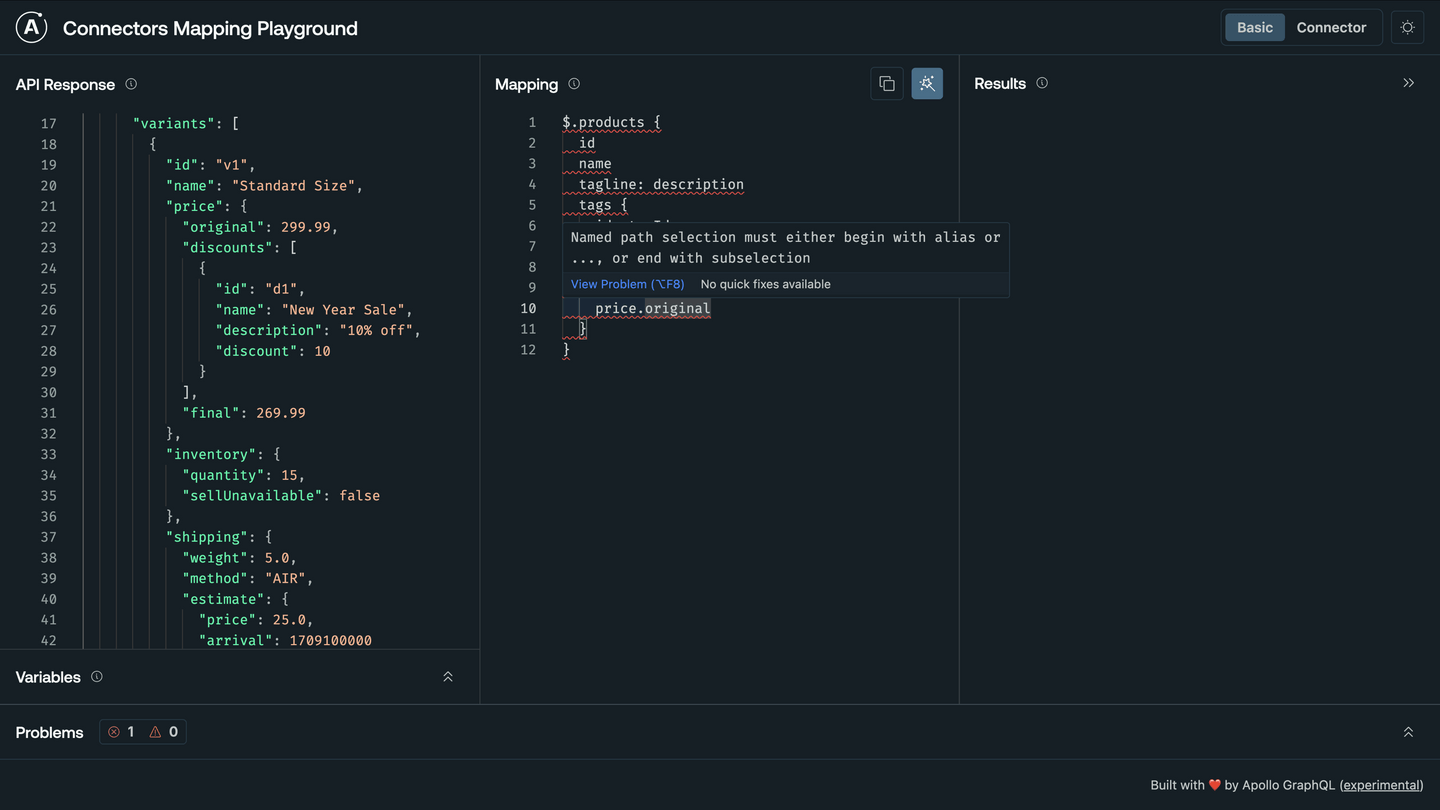The height and width of the screenshot is (810, 1440).
Task: Place cursor on price.original in mapping editor
Action: pyautogui.click(x=652, y=308)
